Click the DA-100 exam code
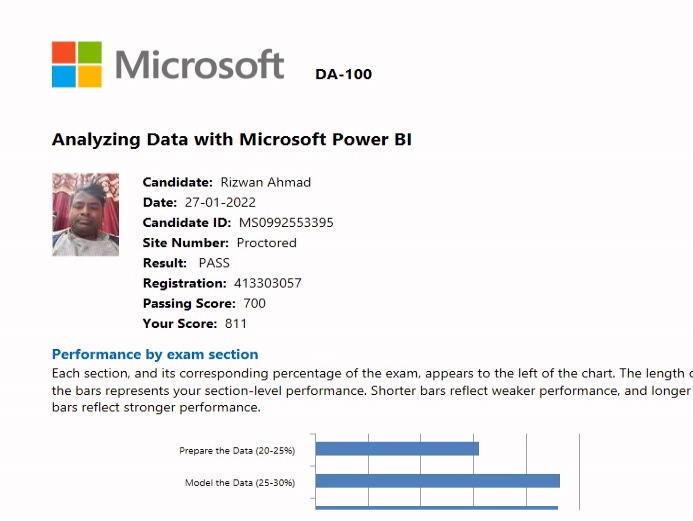 pyautogui.click(x=343, y=74)
